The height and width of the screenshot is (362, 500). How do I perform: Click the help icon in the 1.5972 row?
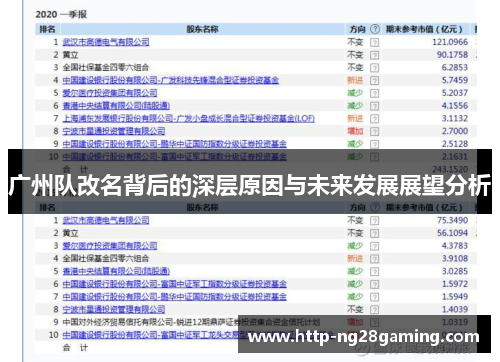tap(375, 284)
